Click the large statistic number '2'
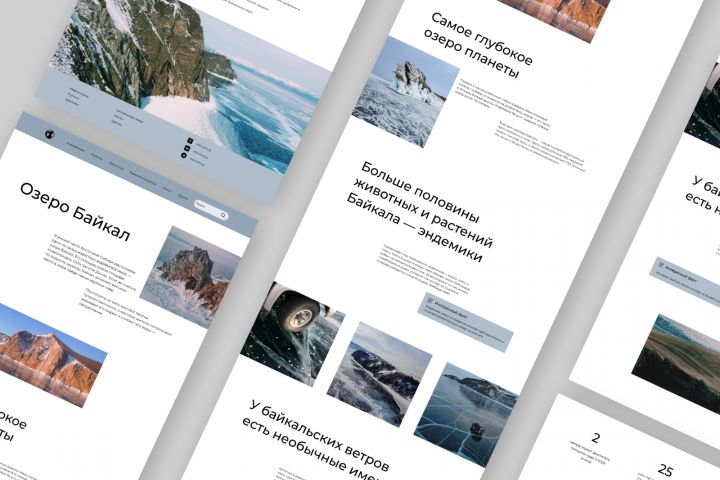 (x=596, y=438)
